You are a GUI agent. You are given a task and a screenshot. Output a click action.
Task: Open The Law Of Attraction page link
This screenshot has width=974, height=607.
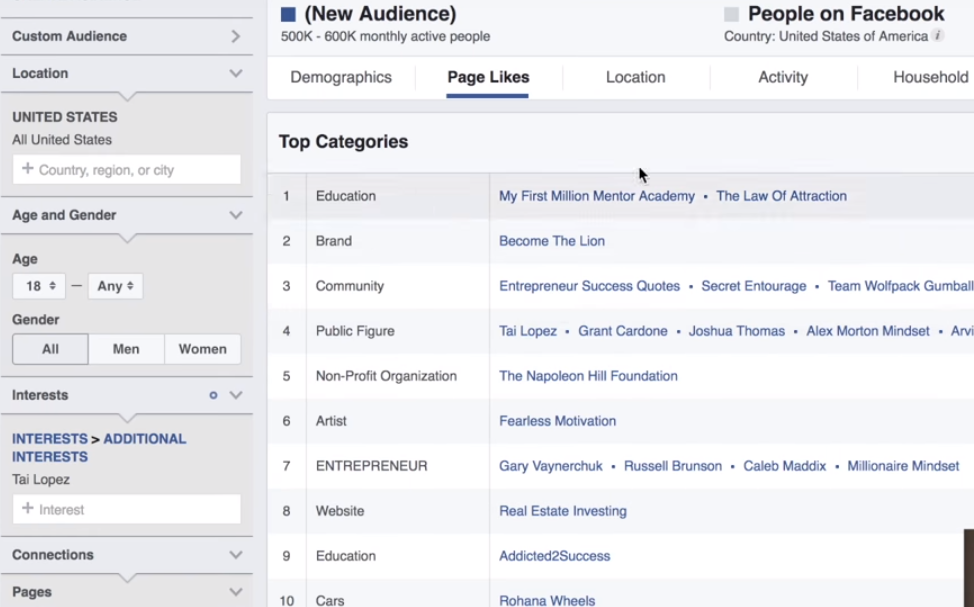(x=781, y=196)
